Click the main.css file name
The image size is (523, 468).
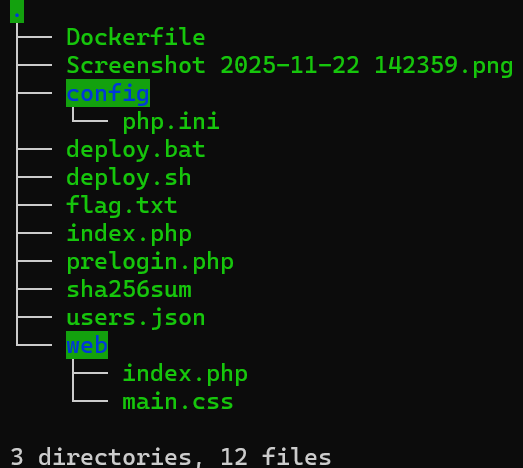[178, 402]
